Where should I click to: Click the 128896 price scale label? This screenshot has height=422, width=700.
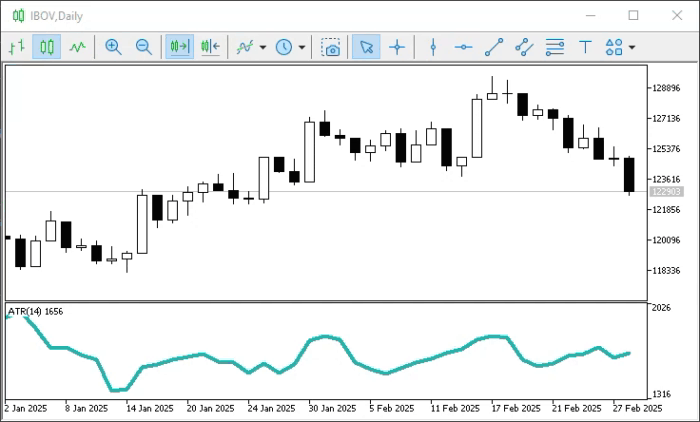(x=667, y=88)
